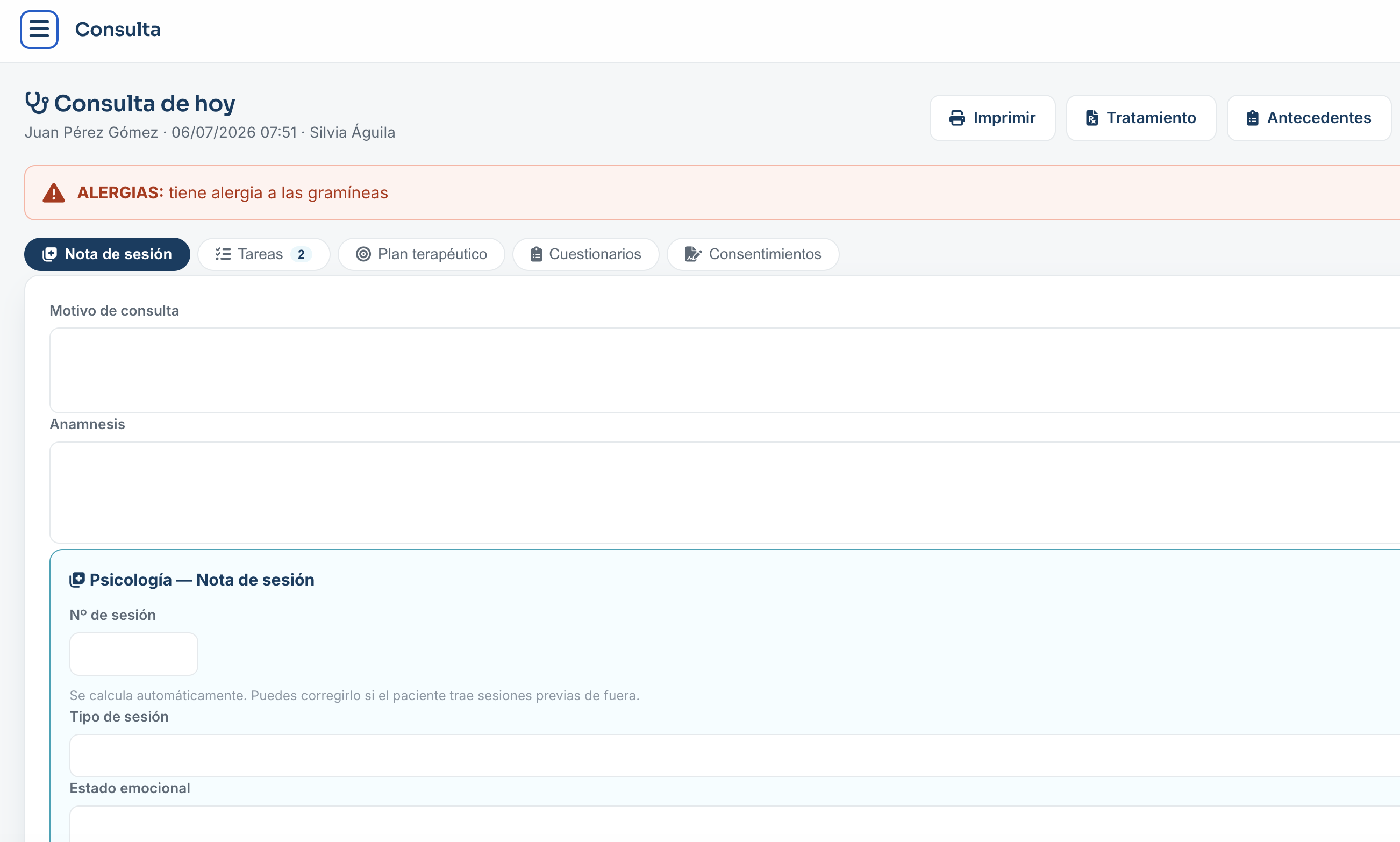
Task: Click the target icon in Plan terapéutico
Action: (x=363, y=254)
